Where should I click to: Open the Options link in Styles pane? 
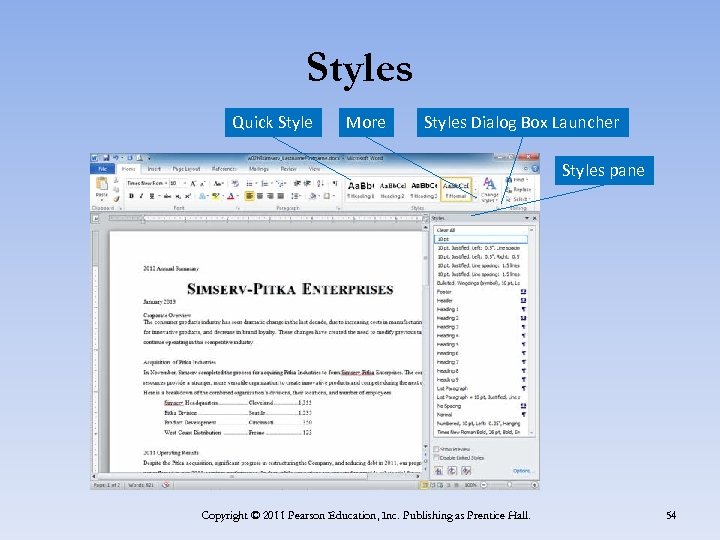click(522, 471)
